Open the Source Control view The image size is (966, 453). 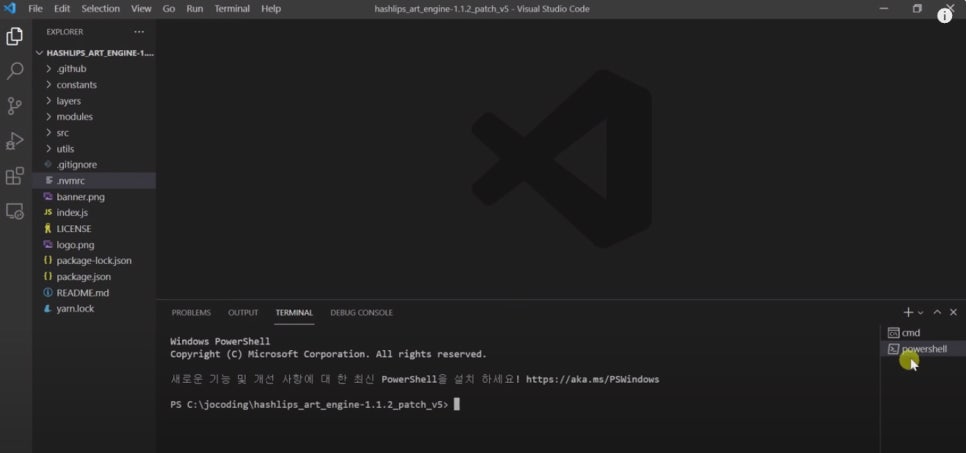(x=15, y=106)
